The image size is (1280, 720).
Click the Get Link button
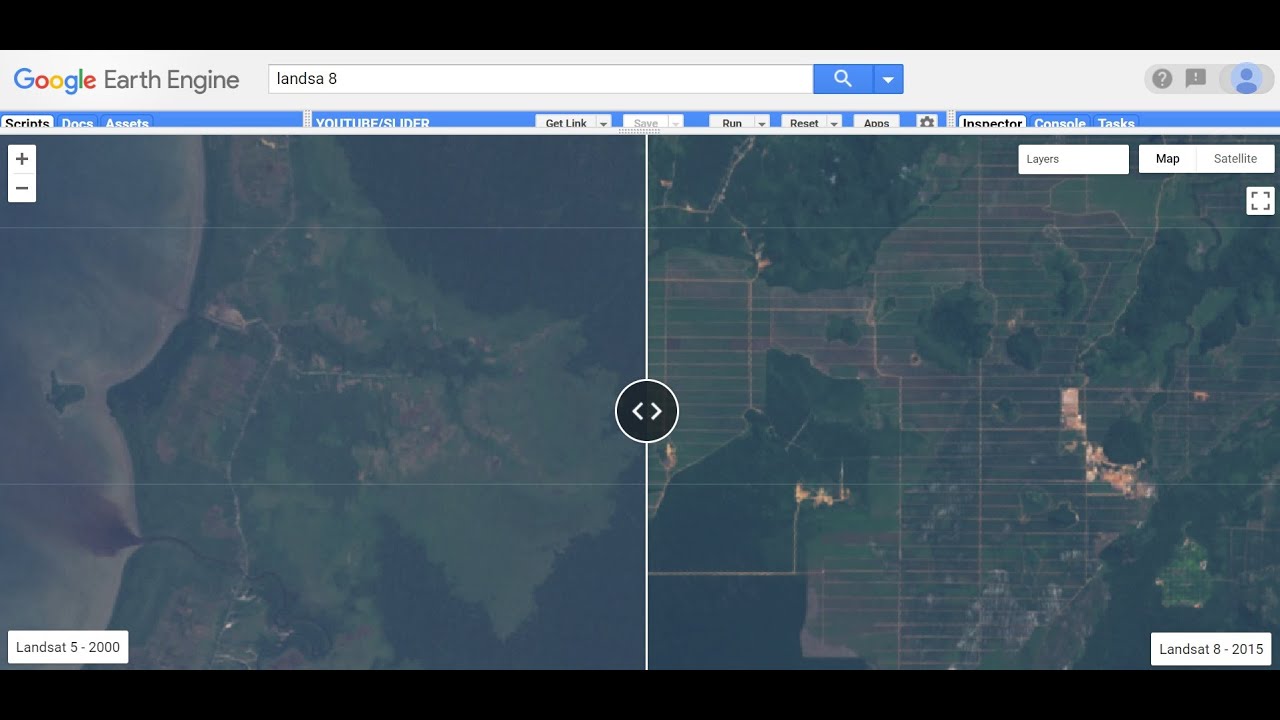coord(566,123)
